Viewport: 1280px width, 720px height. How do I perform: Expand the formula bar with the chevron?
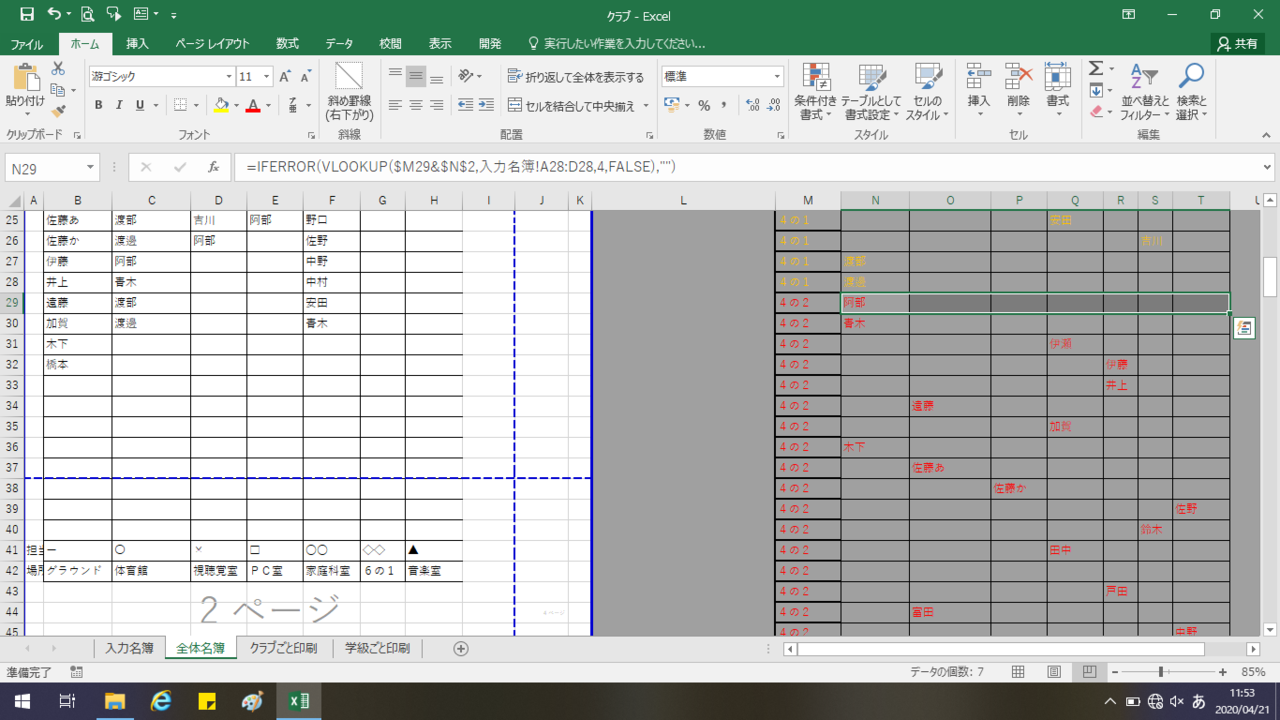pos(1268,167)
